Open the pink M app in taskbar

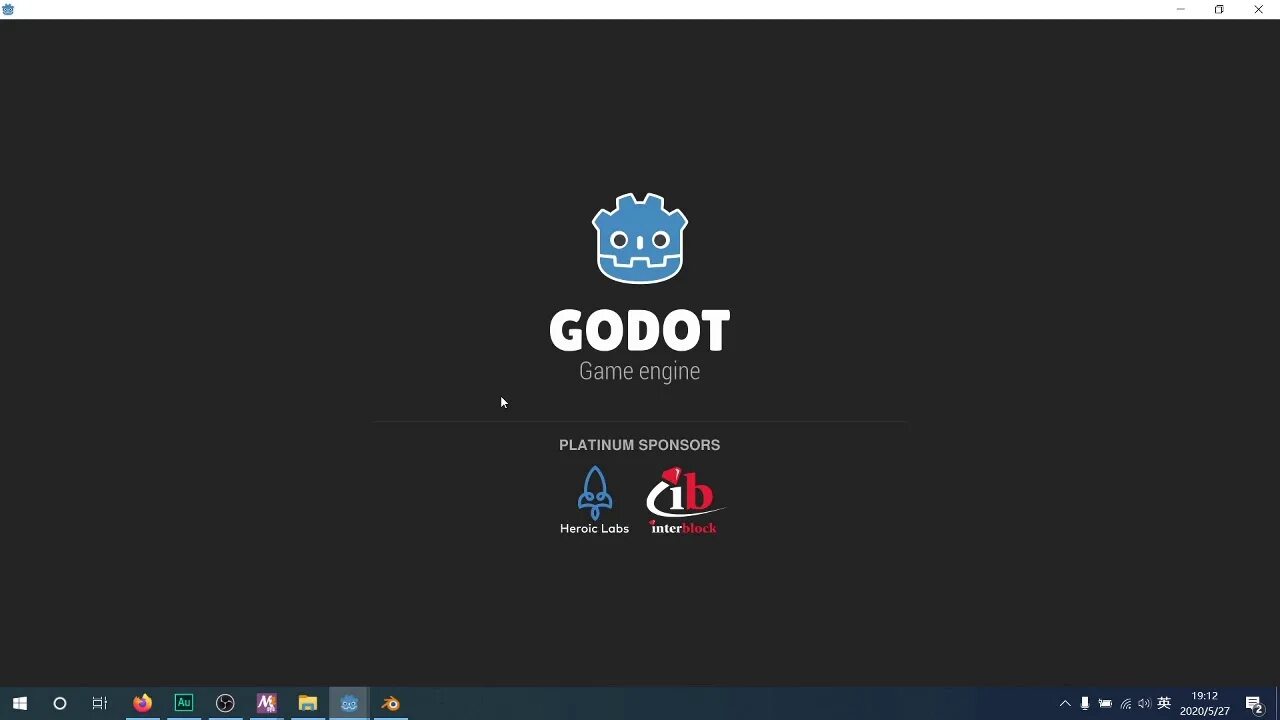[x=266, y=703]
